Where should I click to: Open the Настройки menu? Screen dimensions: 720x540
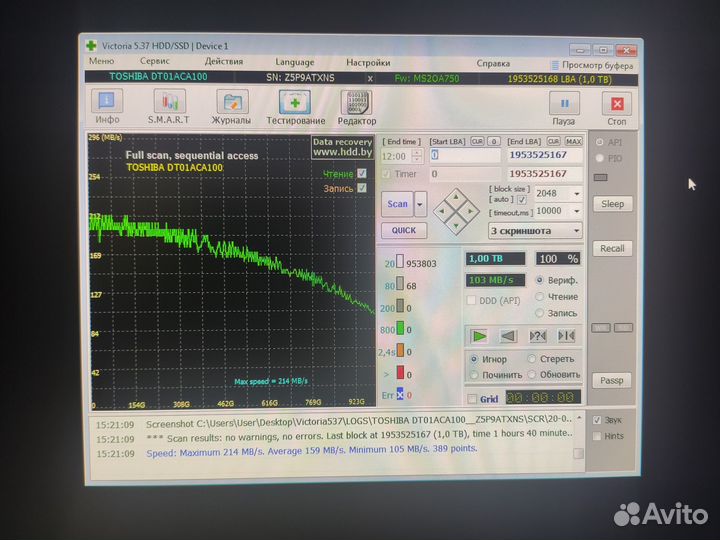click(368, 62)
